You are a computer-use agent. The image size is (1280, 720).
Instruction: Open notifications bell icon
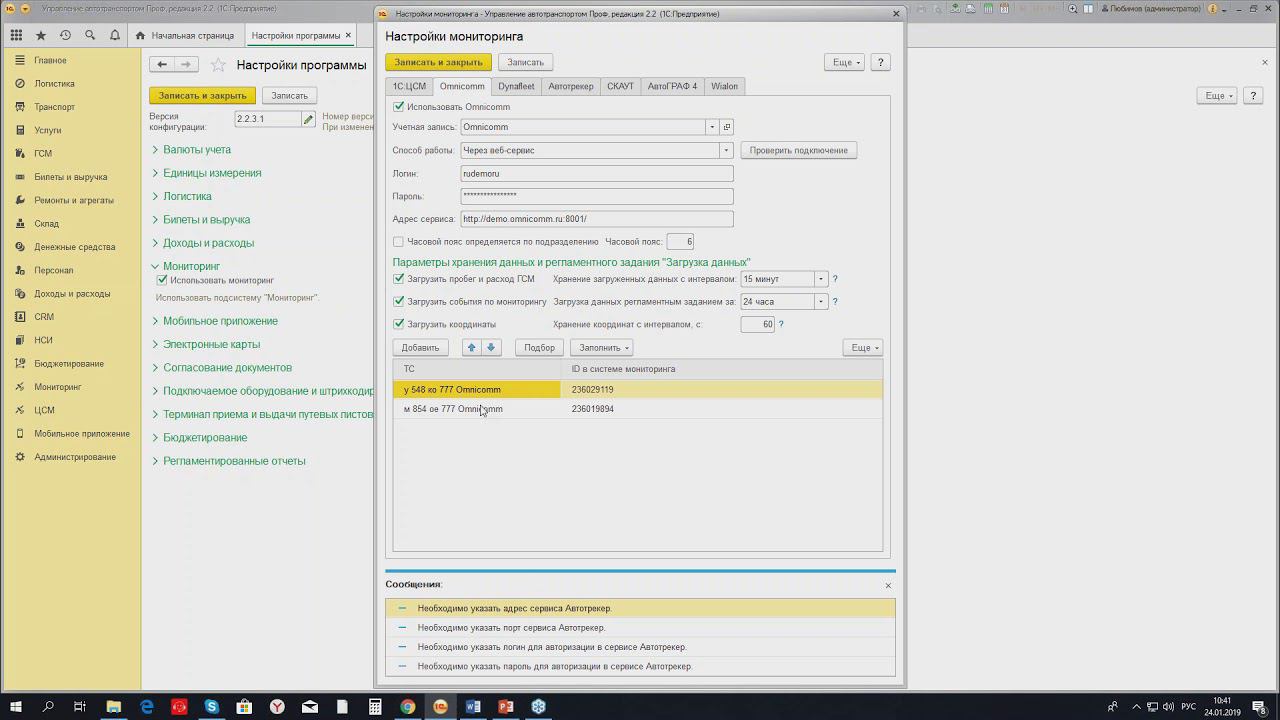tap(115, 35)
